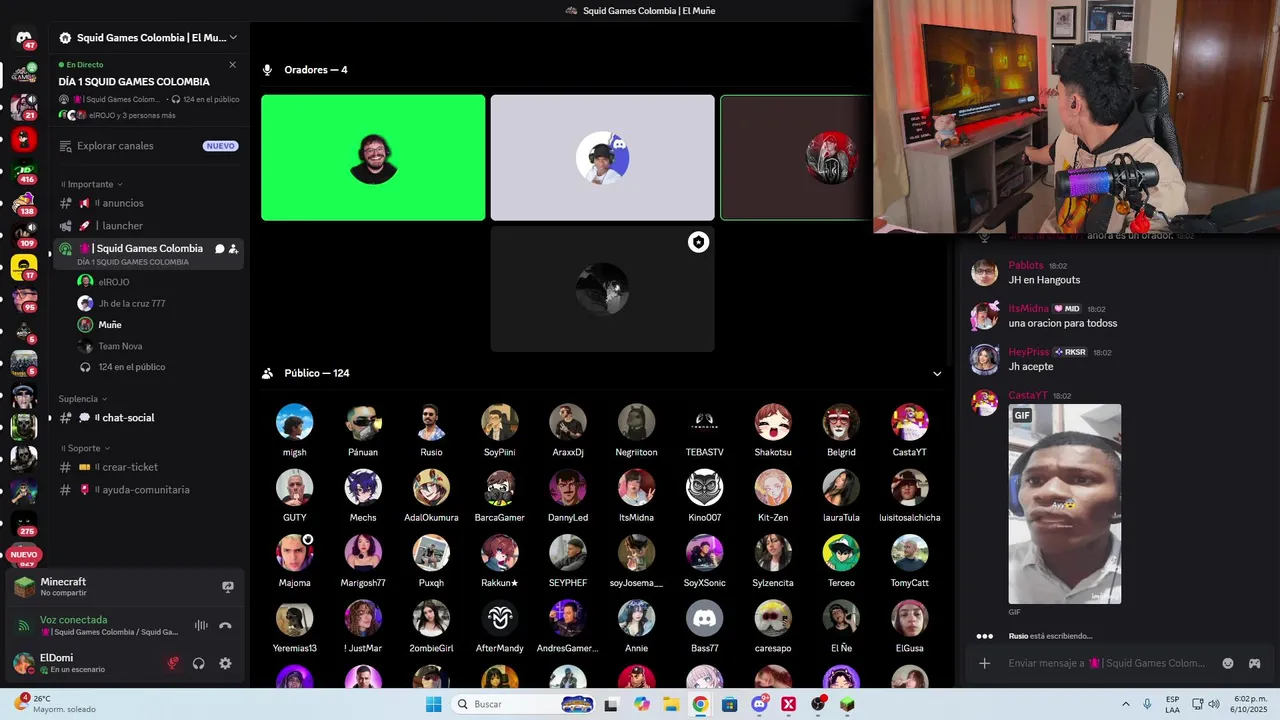Viewport: 1280px width, 720px height.
Task: Open File Explorer in taskbar
Action: point(671,704)
